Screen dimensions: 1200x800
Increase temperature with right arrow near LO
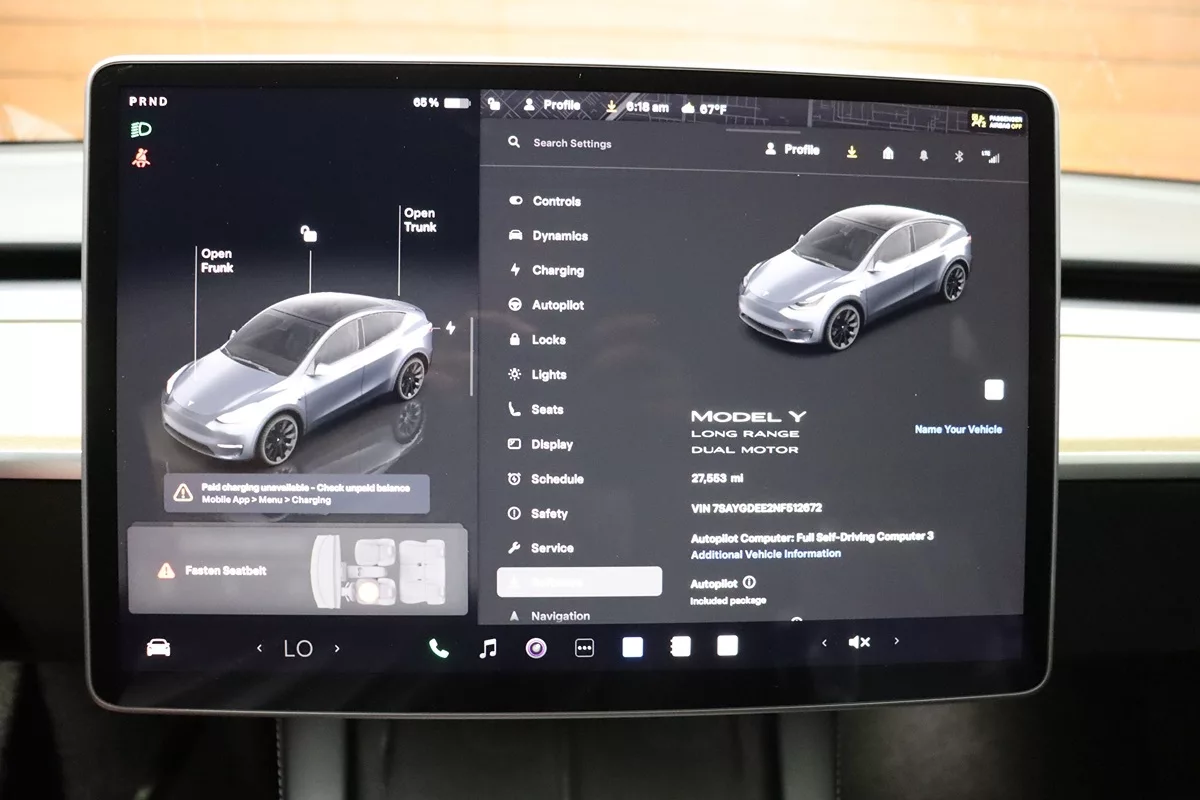coord(337,648)
